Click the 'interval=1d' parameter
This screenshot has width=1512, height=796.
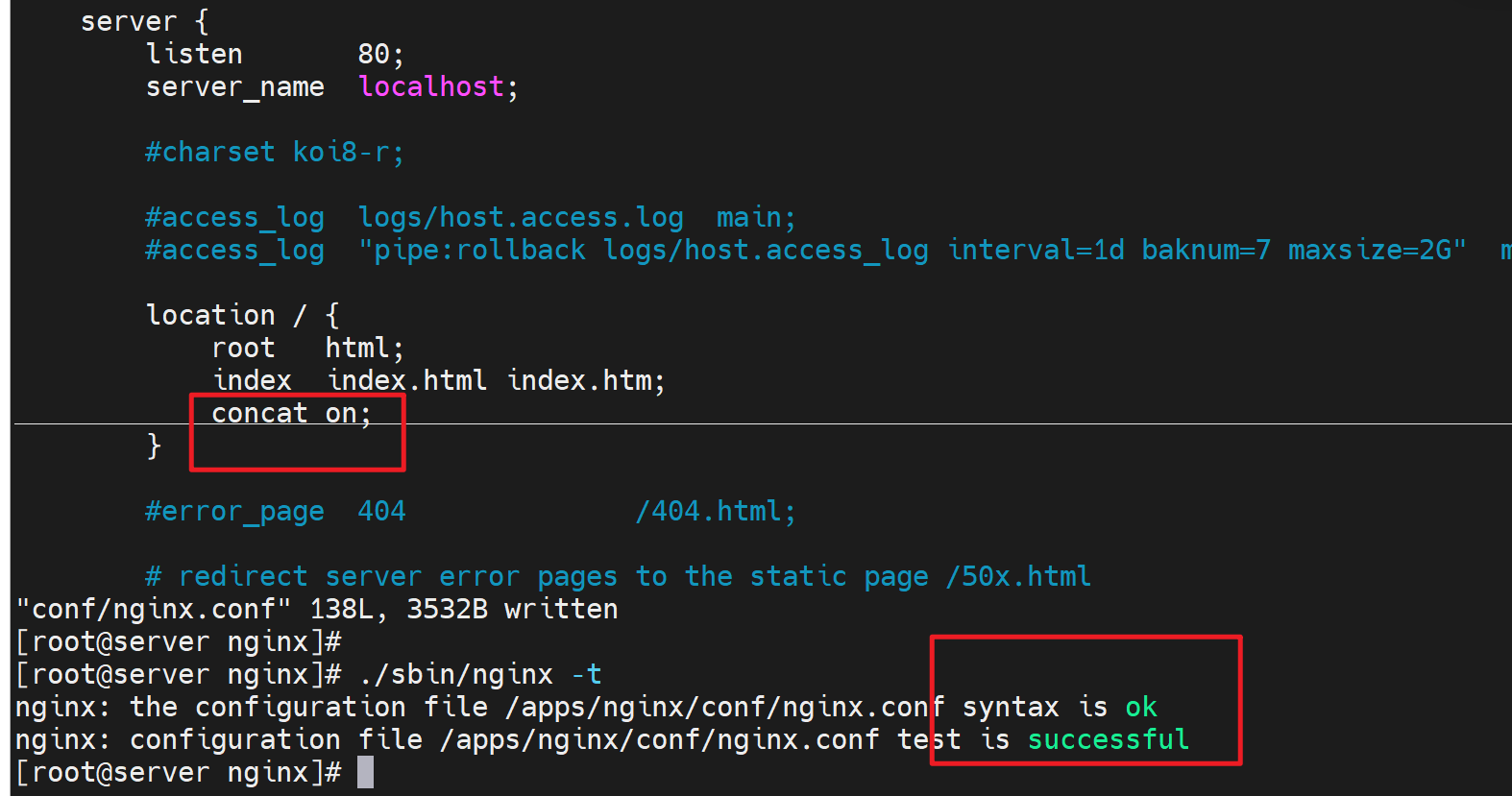pyautogui.click(x=1036, y=251)
